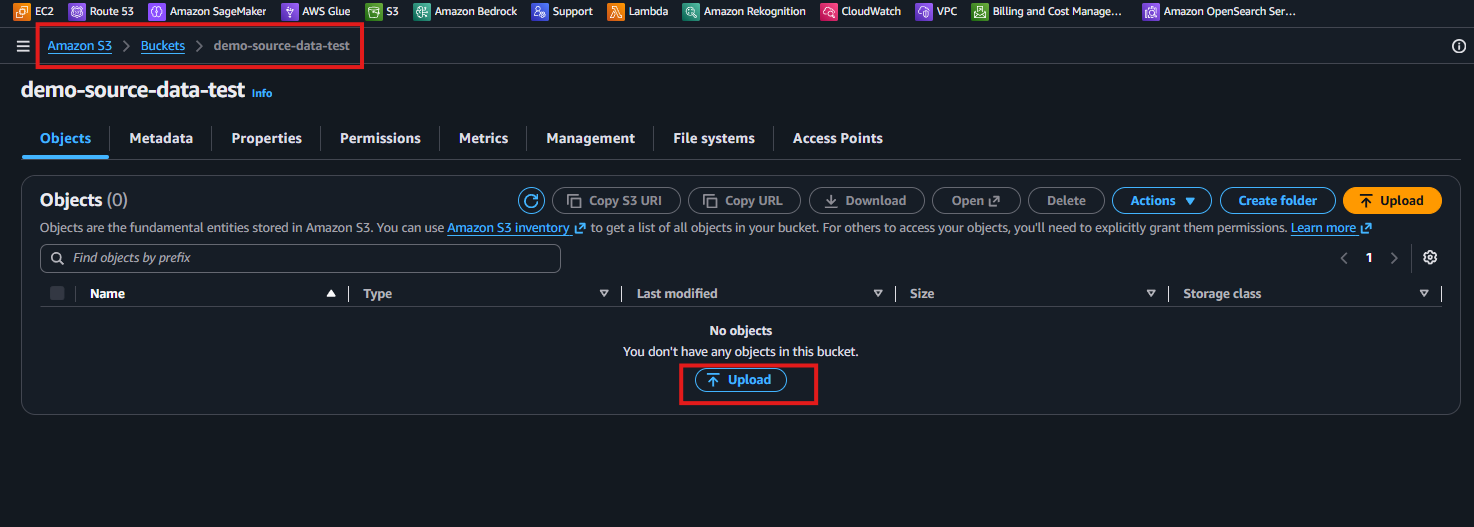Click the Name column header
Image resolution: width=1474 pixels, height=527 pixels.
[108, 294]
